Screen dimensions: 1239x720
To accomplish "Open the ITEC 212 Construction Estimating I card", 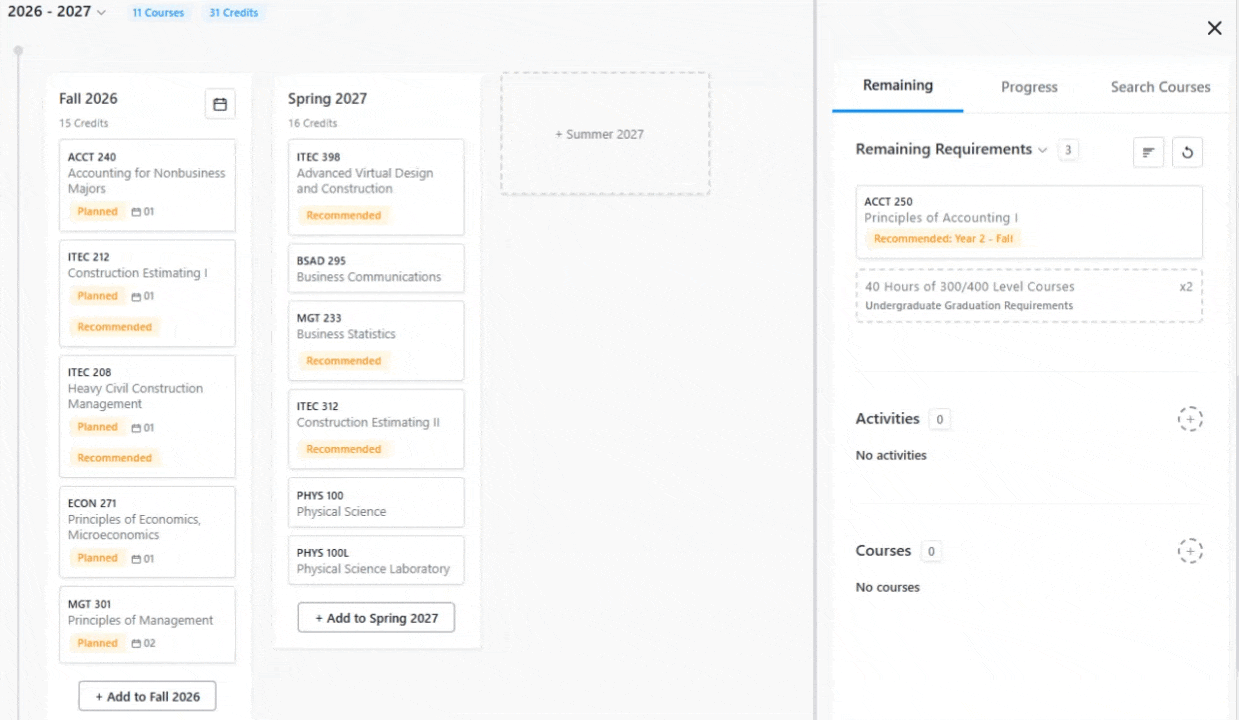I will point(147,293).
